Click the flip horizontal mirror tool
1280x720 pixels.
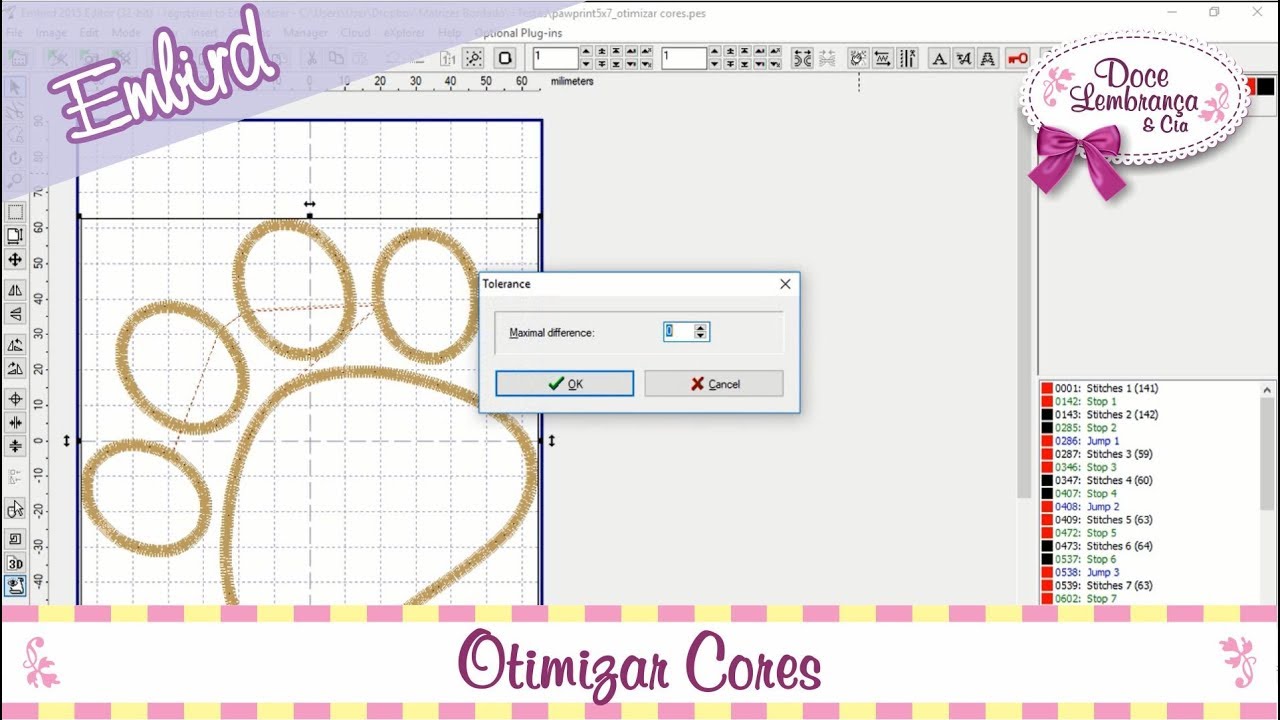tap(15, 290)
